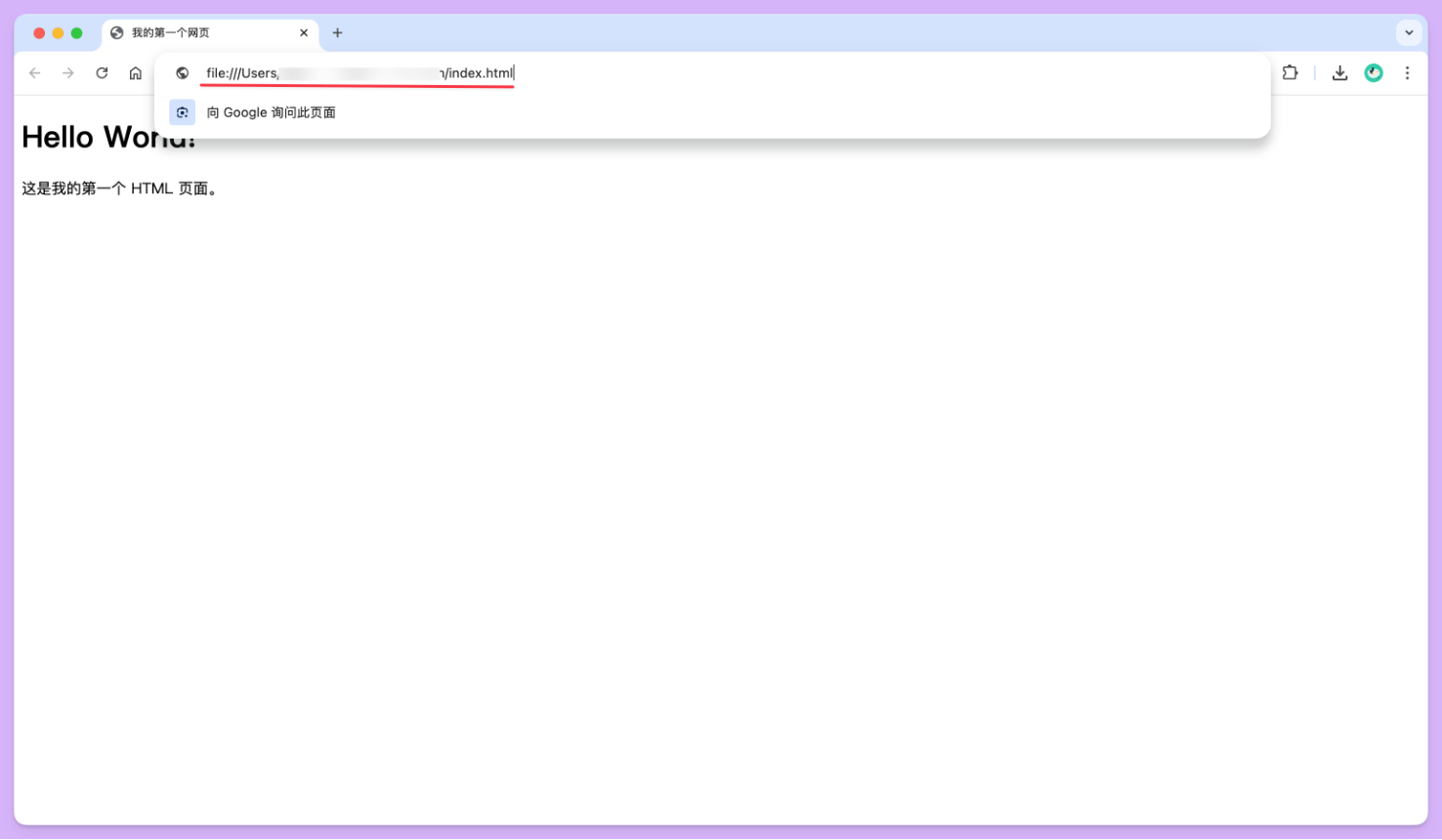This screenshot has height=840, width=1442.
Task: Open the Downloads icon in toolbar
Action: point(1339,73)
